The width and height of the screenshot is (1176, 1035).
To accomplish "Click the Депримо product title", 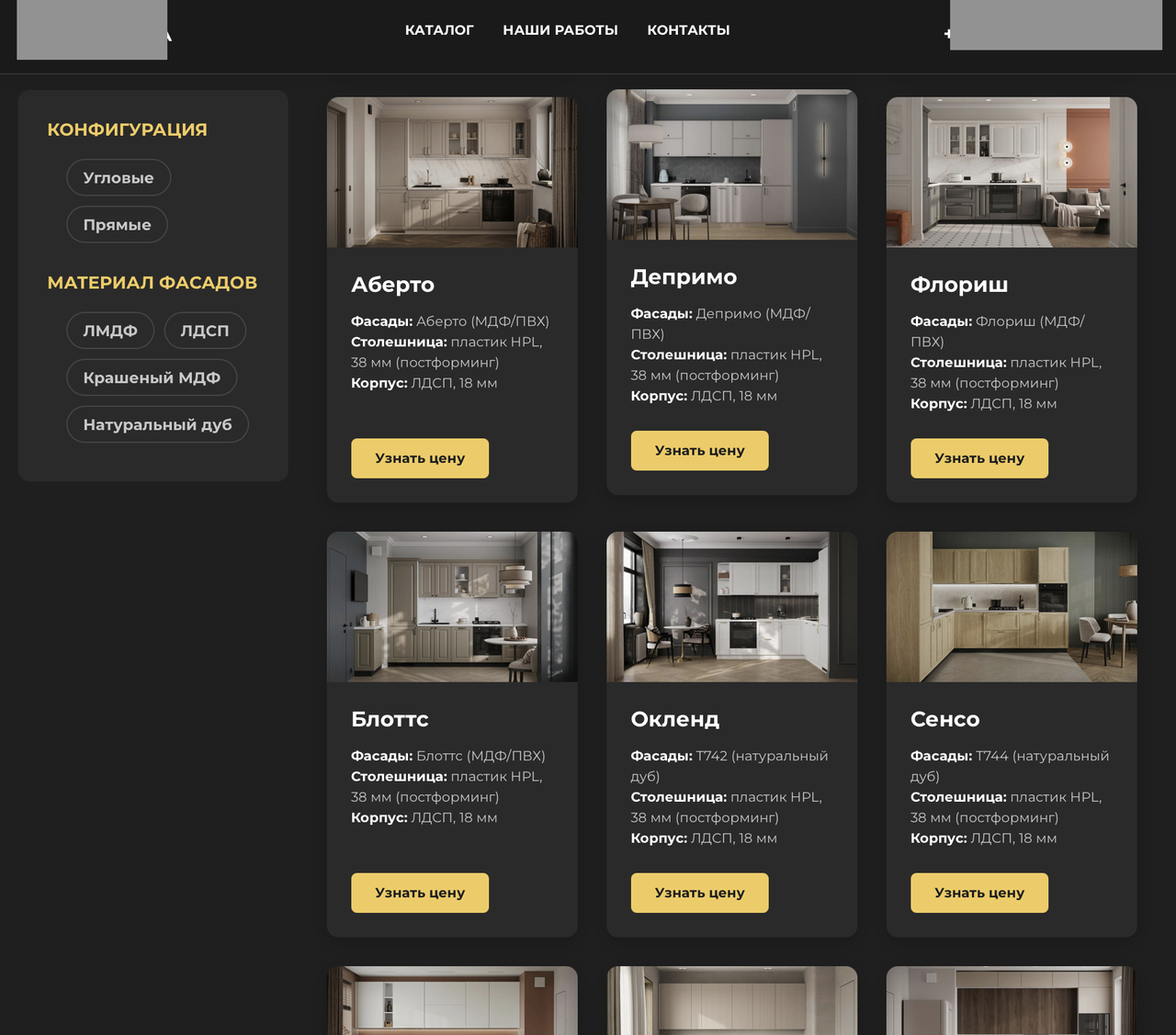I will (684, 277).
